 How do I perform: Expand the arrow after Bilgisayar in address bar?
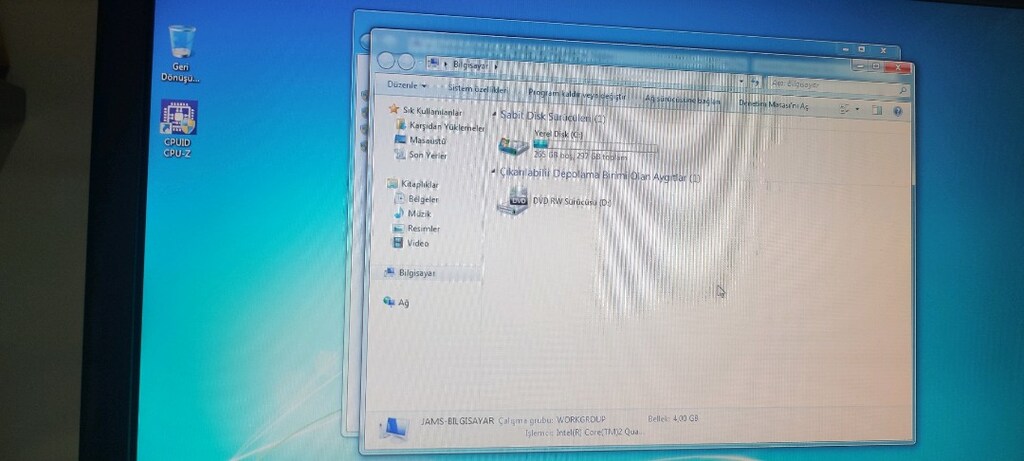496,65
